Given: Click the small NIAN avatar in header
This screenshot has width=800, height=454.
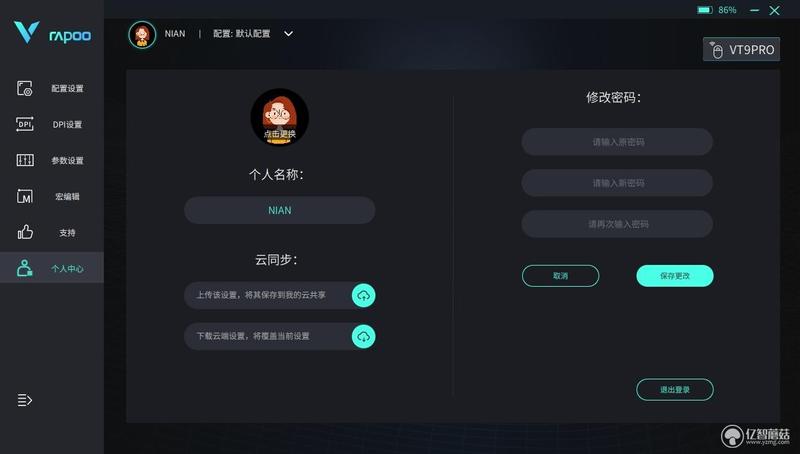Looking at the screenshot, I should pyautogui.click(x=142, y=35).
